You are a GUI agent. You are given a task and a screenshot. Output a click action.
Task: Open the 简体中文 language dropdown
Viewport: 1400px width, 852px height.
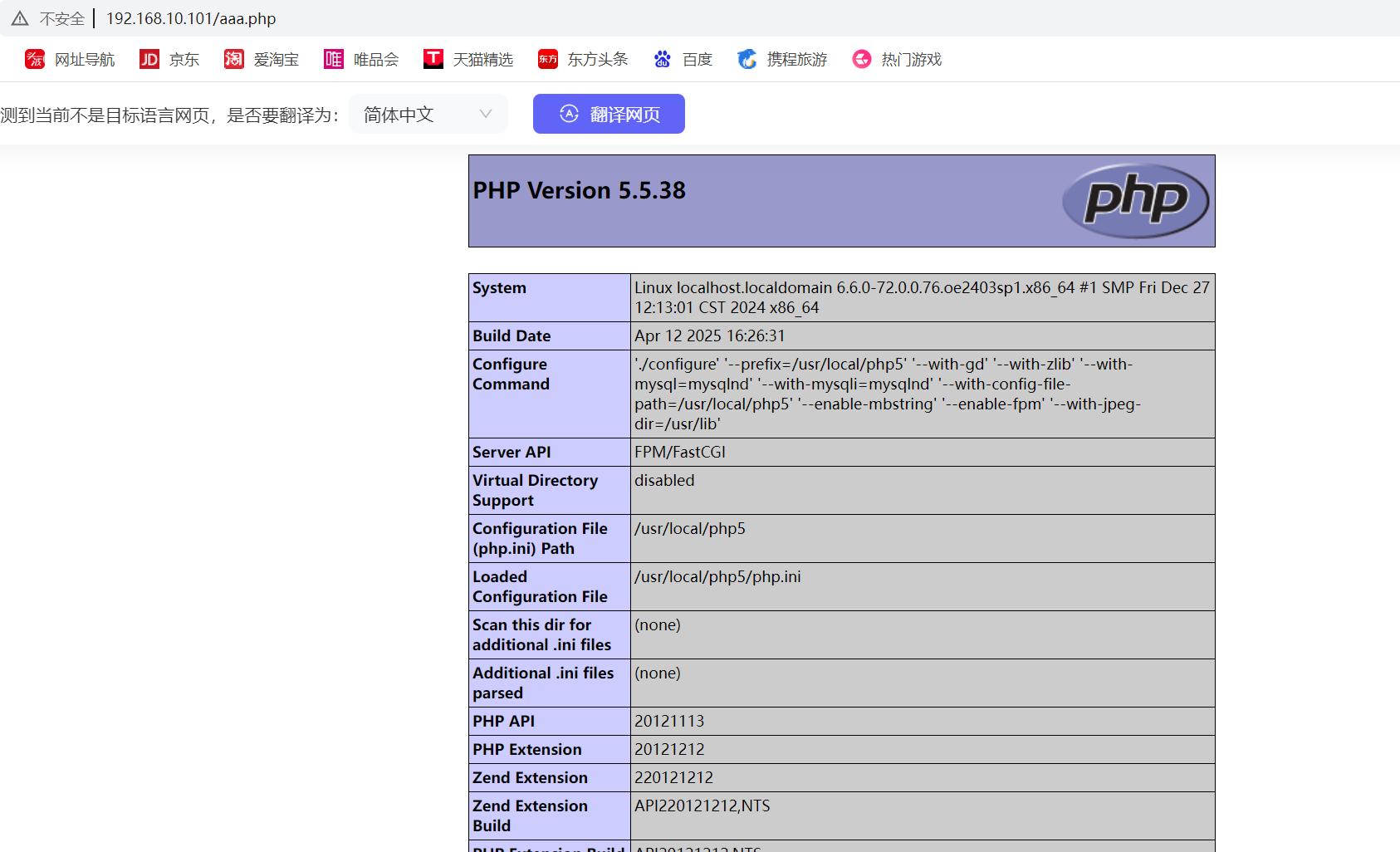tap(428, 114)
